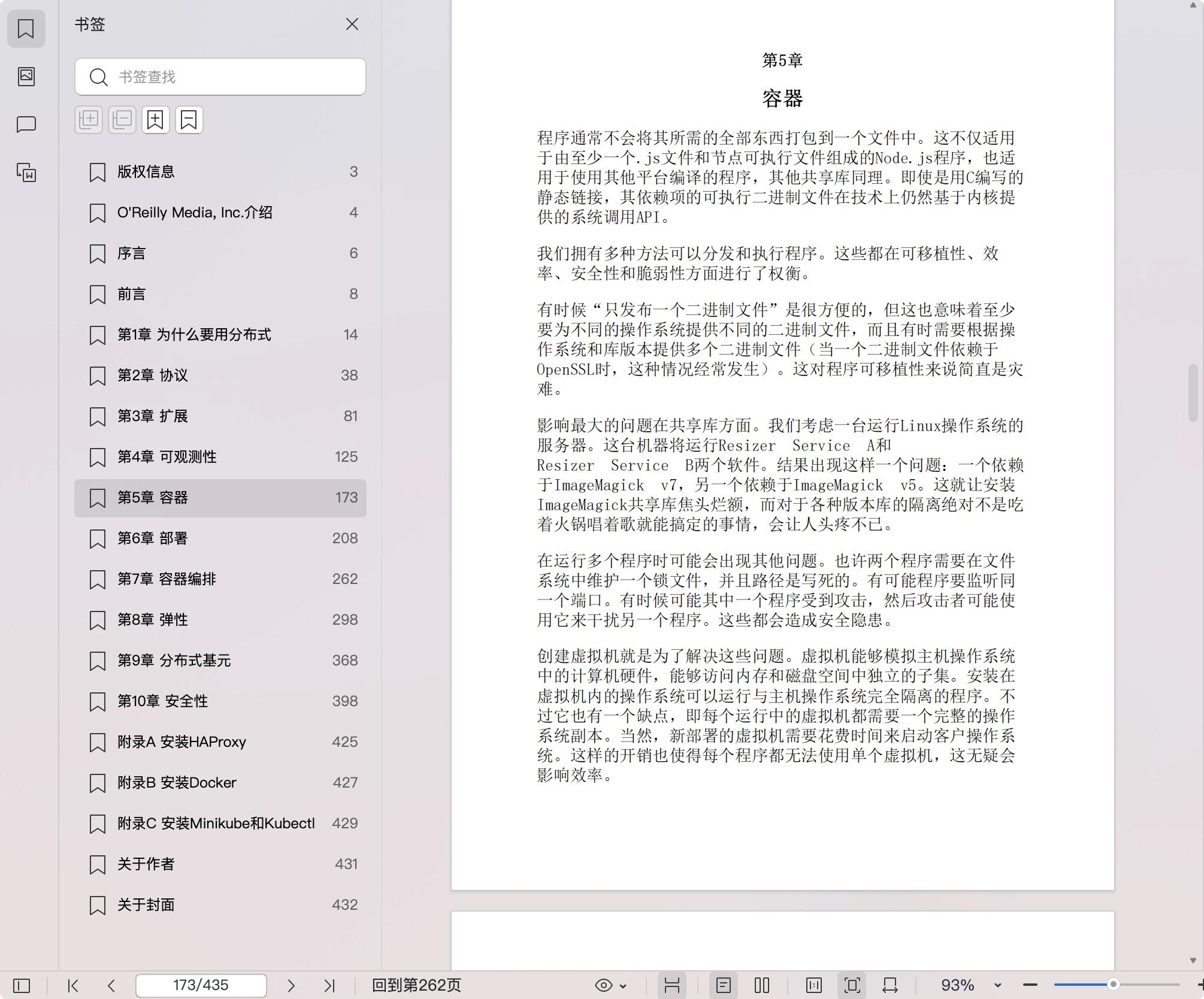The height and width of the screenshot is (999, 1204).
Task: Click 93% zoom value
Action: pos(957,985)
